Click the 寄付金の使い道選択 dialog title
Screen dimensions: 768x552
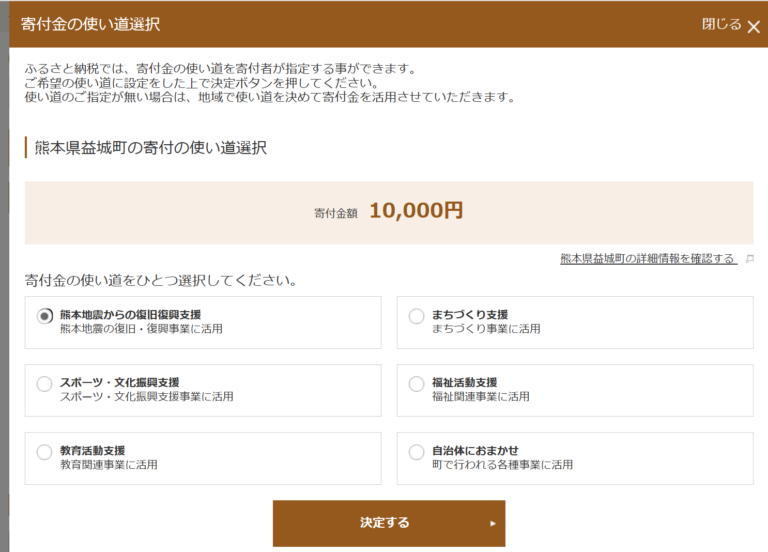90,24
